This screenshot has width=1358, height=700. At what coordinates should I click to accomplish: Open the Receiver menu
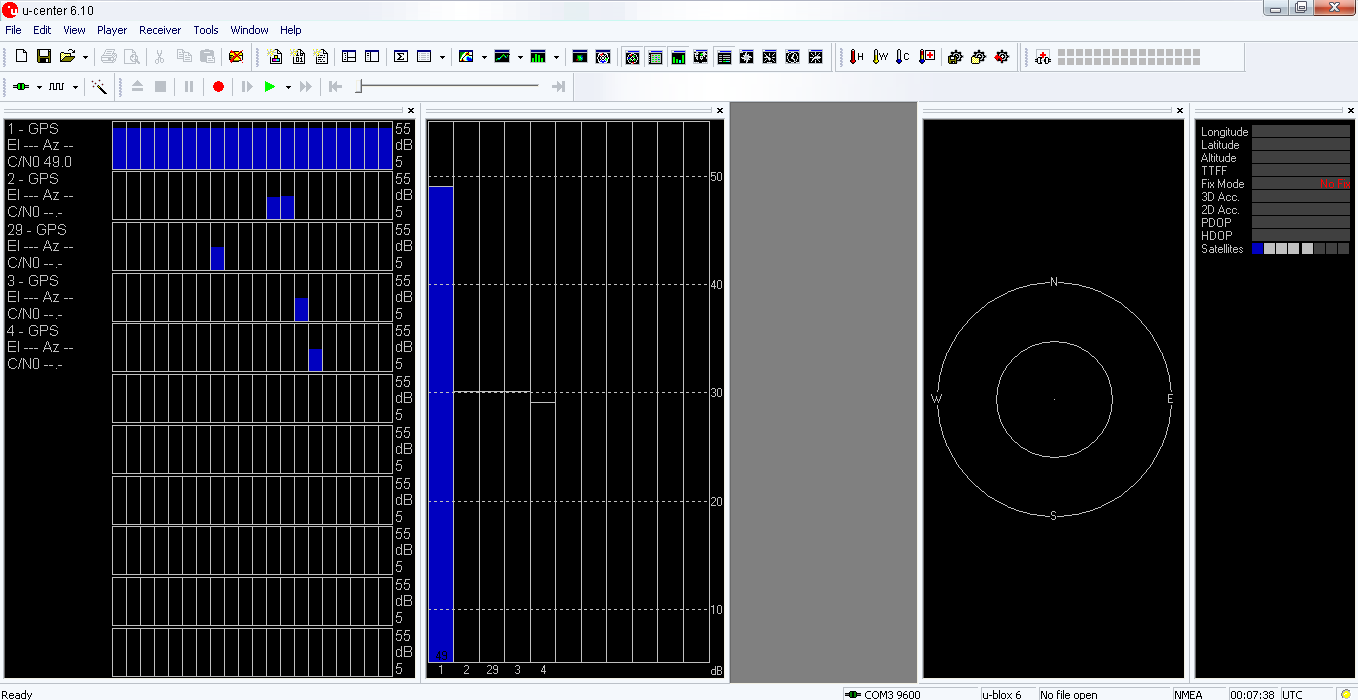(160, 30)
